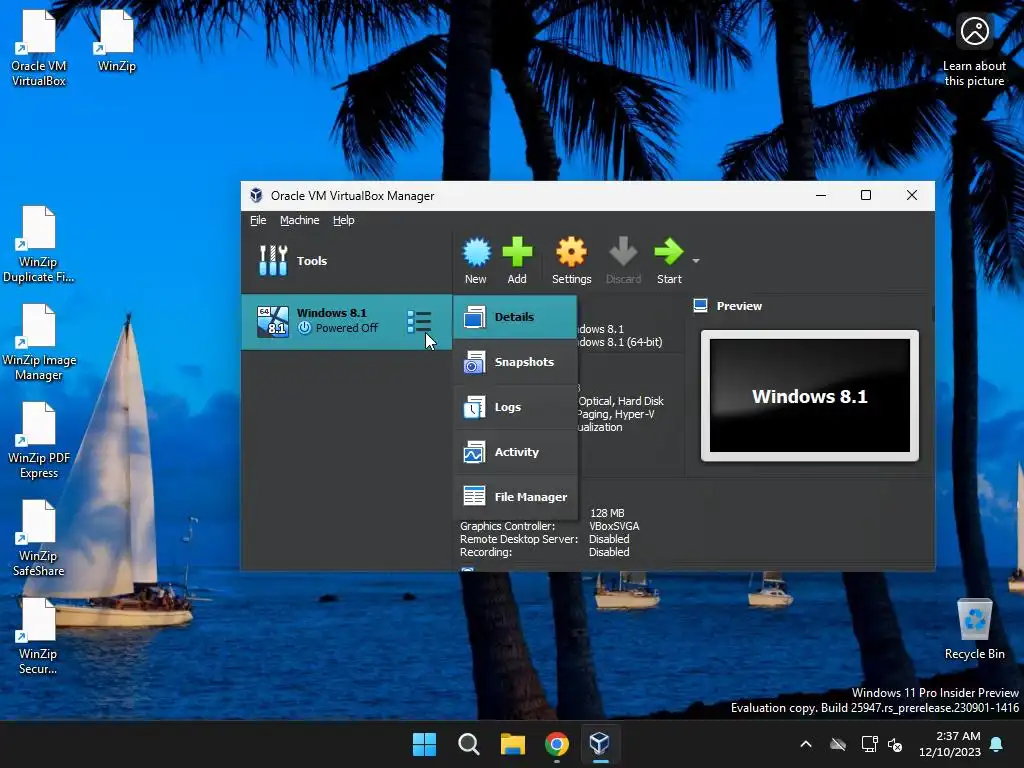Click the Windows 8.1 preview thumbnail
1024x768 pixels.
pos(810,396)
